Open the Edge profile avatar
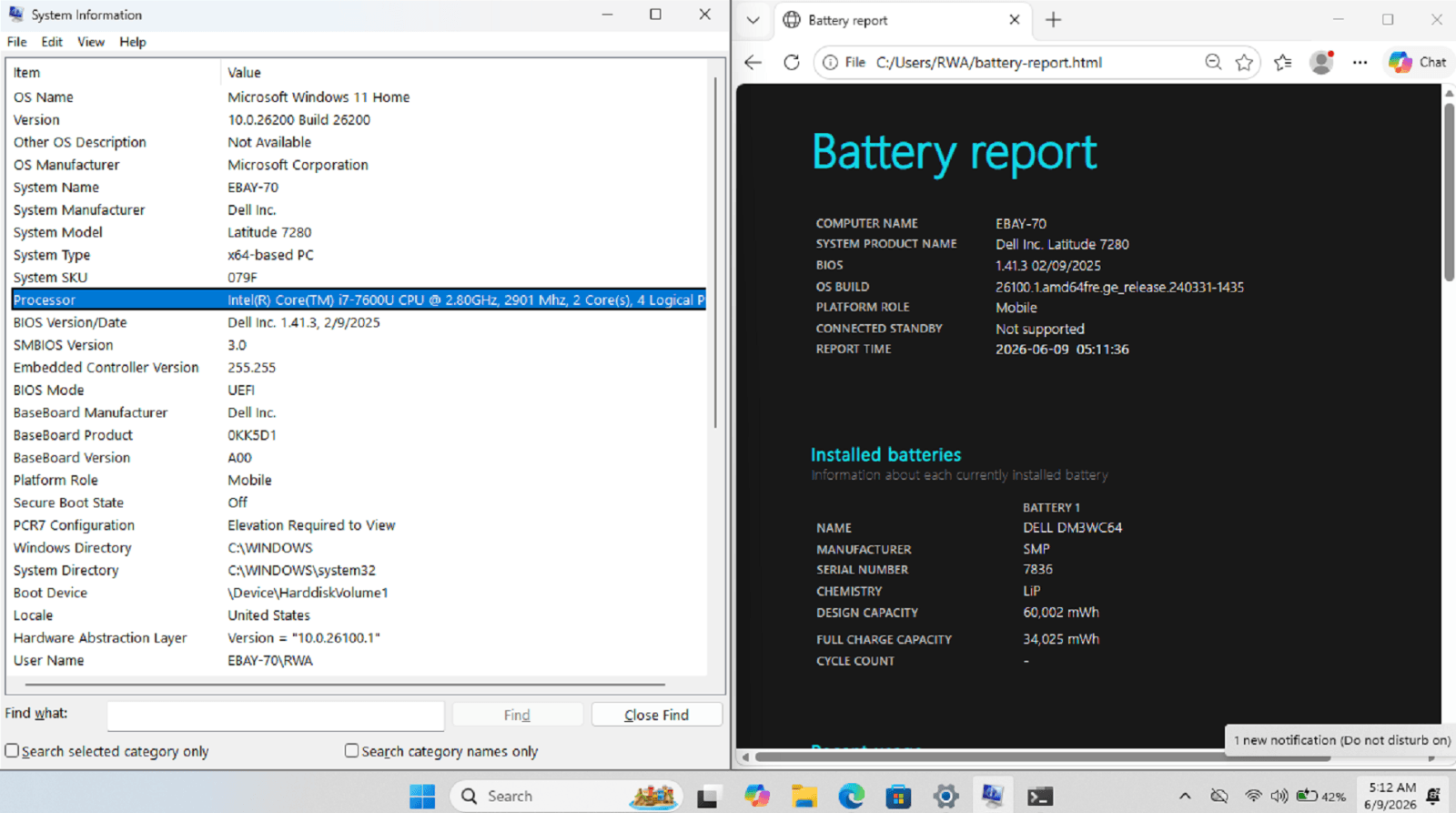 pos(1321,62)
